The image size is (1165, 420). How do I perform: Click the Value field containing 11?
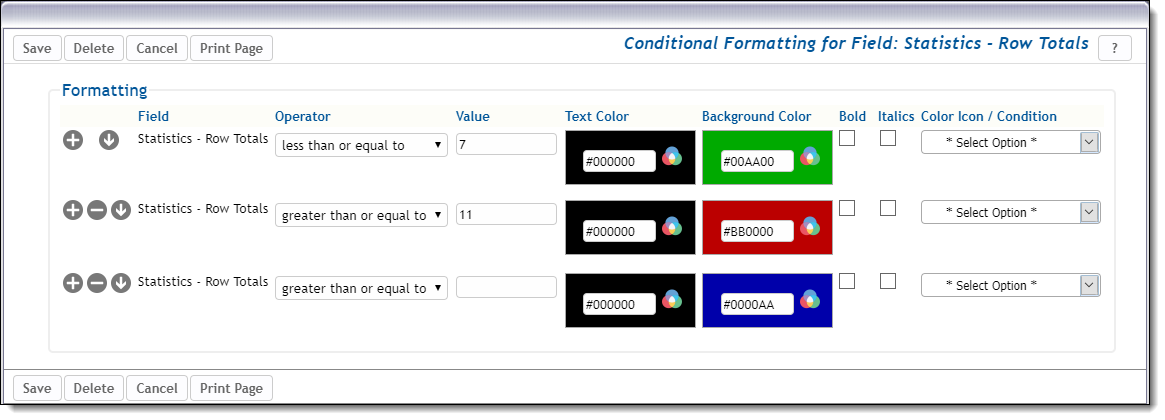(x=506, y=214)
